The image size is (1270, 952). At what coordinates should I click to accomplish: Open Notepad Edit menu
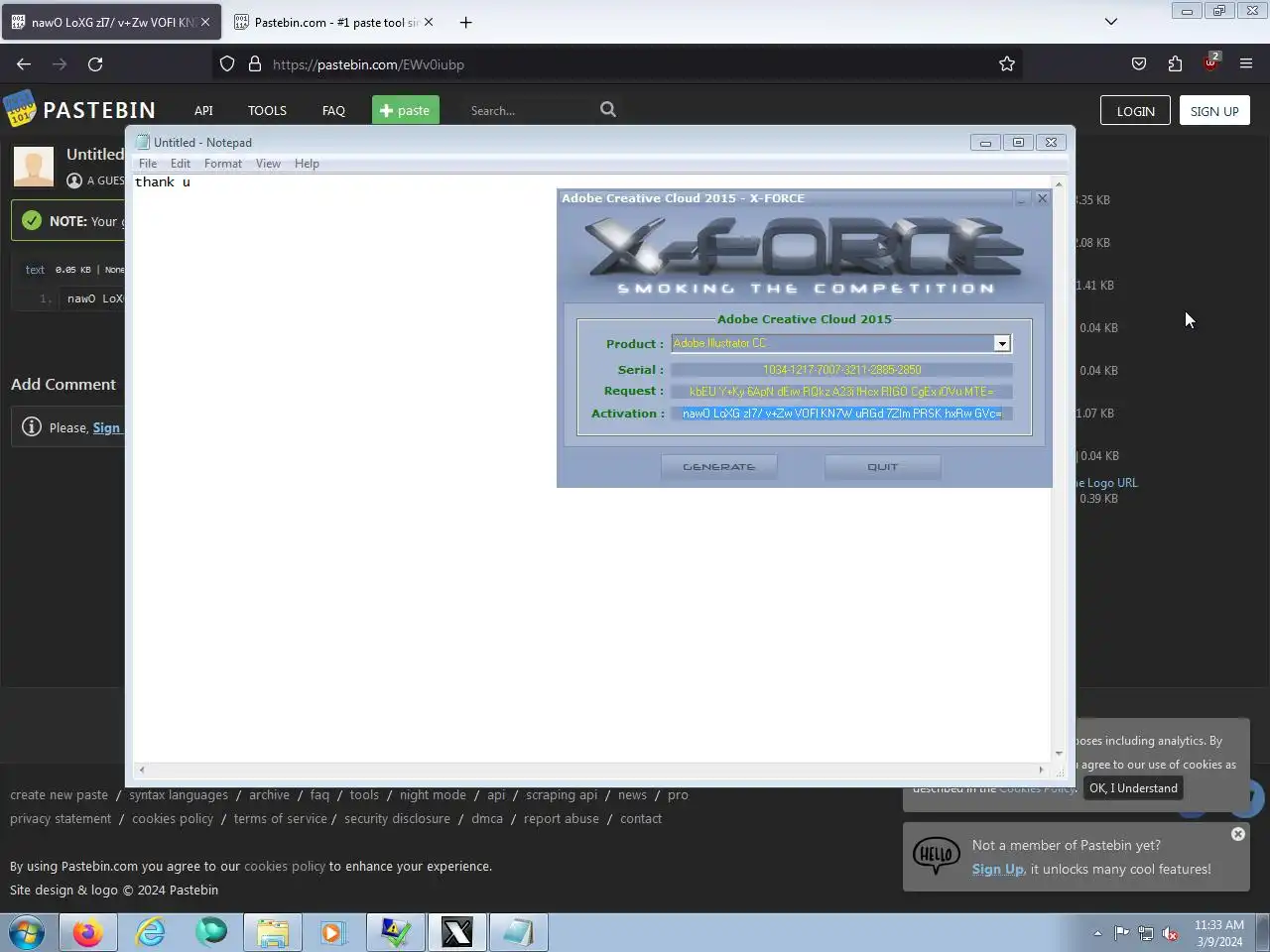coord(181,164)
